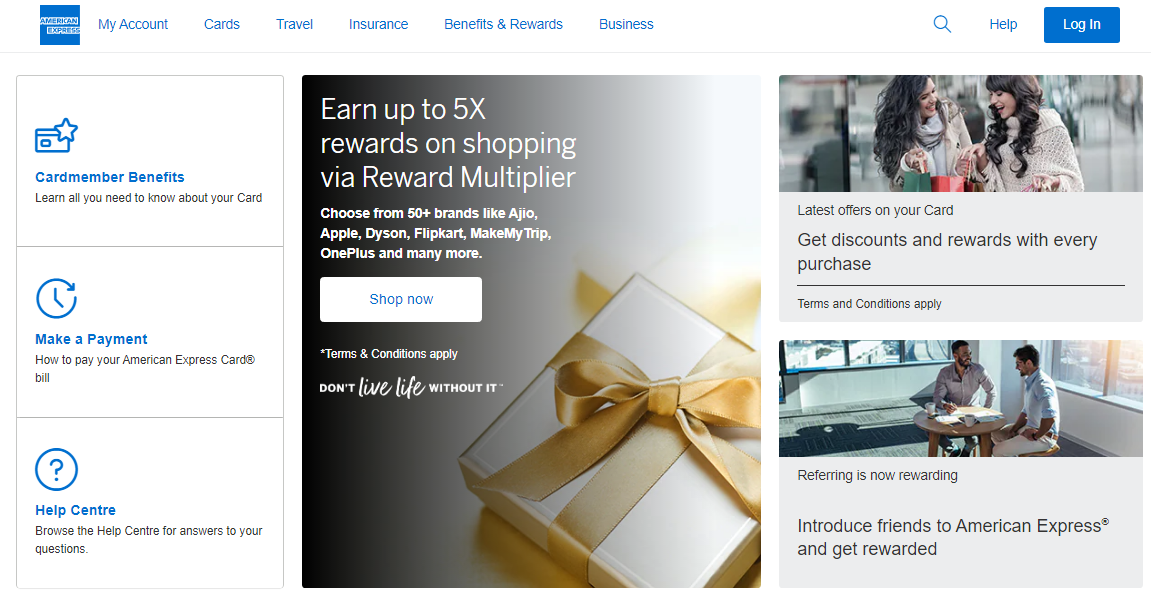Open the Make a Payment link
Image resolution: width=1151 pixels, height=593 pixels.
coord(91,339)
